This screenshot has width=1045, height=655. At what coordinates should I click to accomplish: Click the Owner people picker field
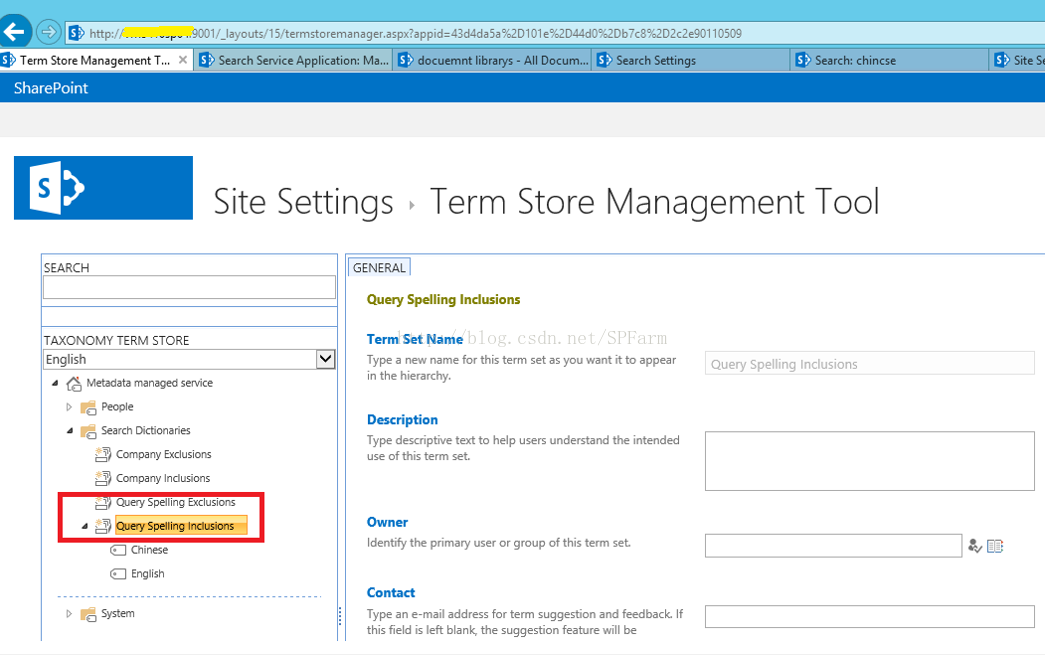(x=833, y=546)
